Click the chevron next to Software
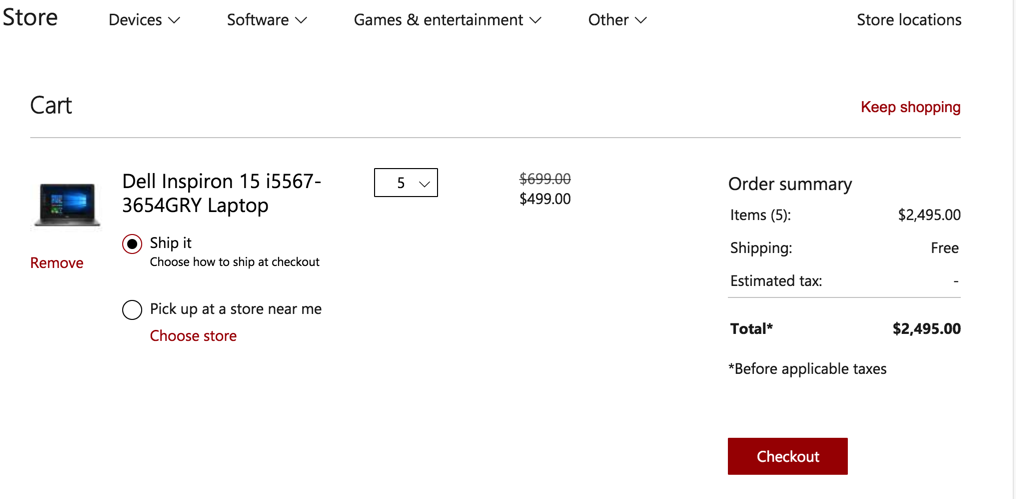 [301, 20]
